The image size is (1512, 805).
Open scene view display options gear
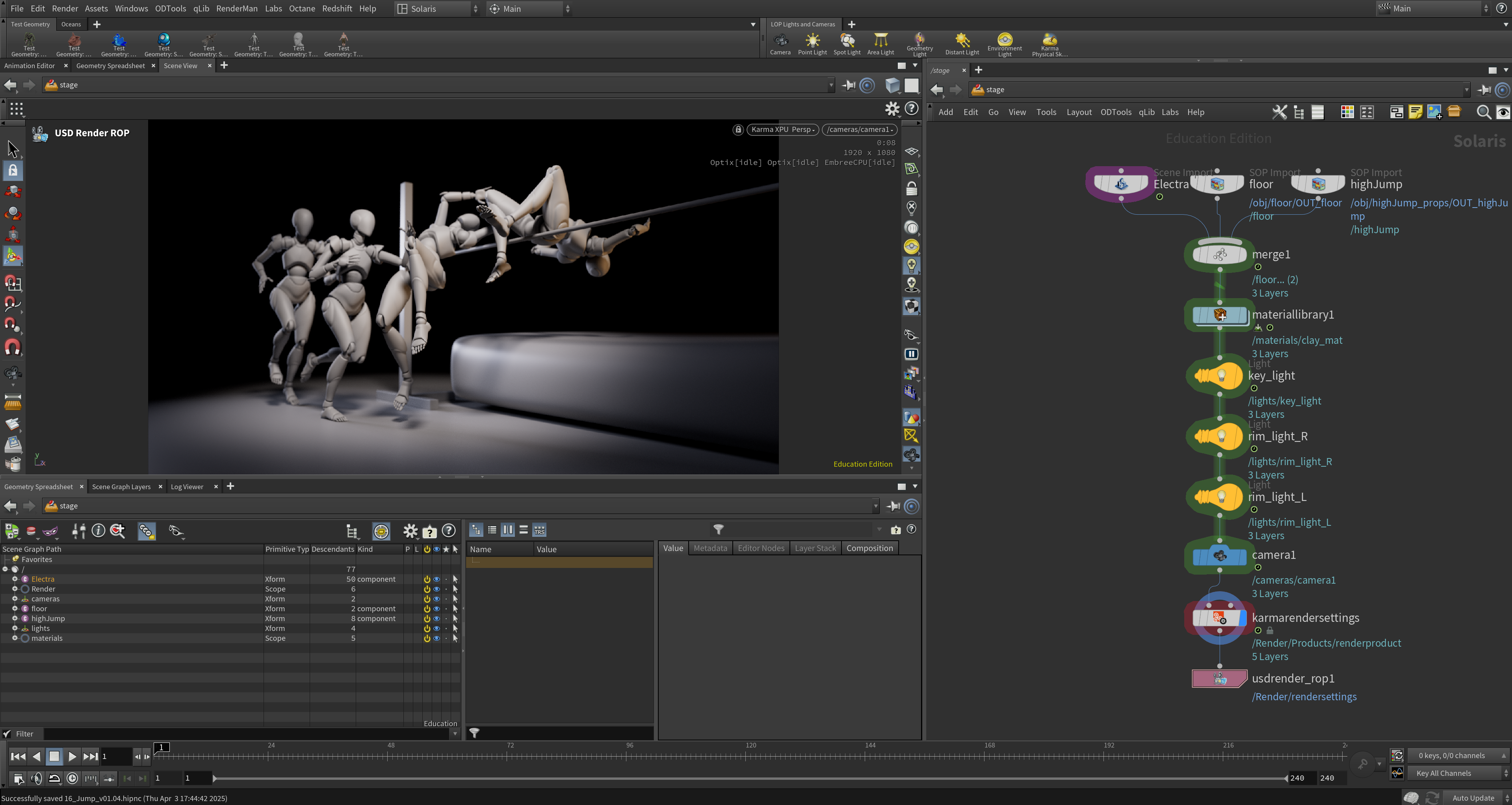click(x=892, y=109)
